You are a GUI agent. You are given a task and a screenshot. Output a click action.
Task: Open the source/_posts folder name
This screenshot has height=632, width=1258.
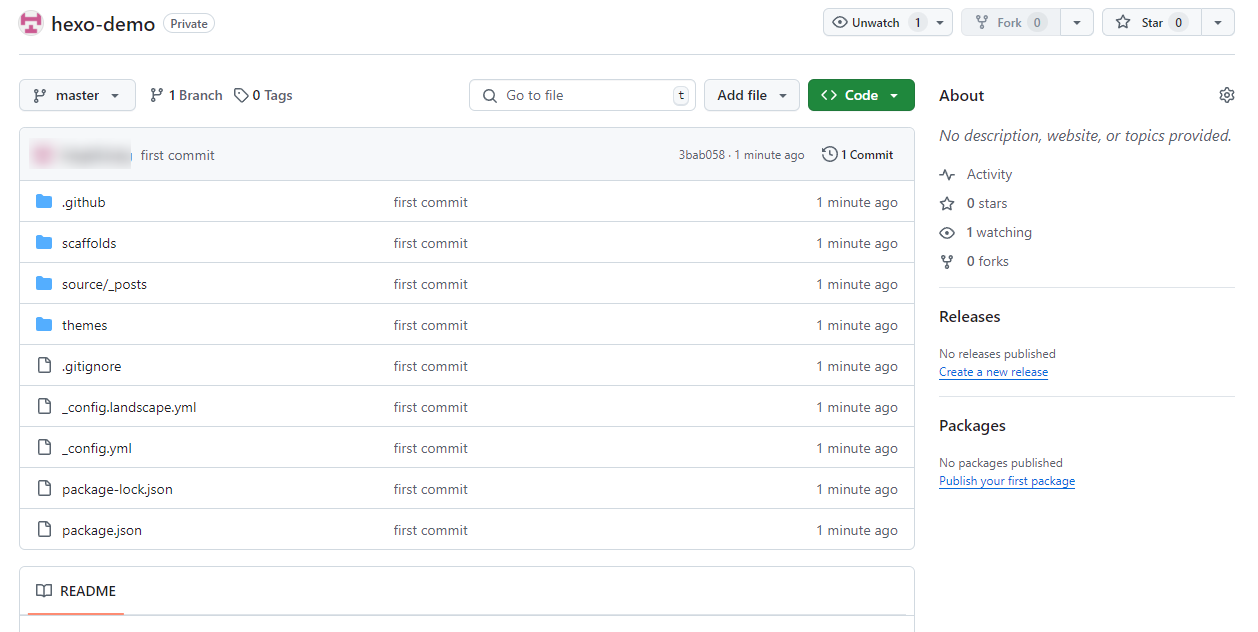[104, 284]
